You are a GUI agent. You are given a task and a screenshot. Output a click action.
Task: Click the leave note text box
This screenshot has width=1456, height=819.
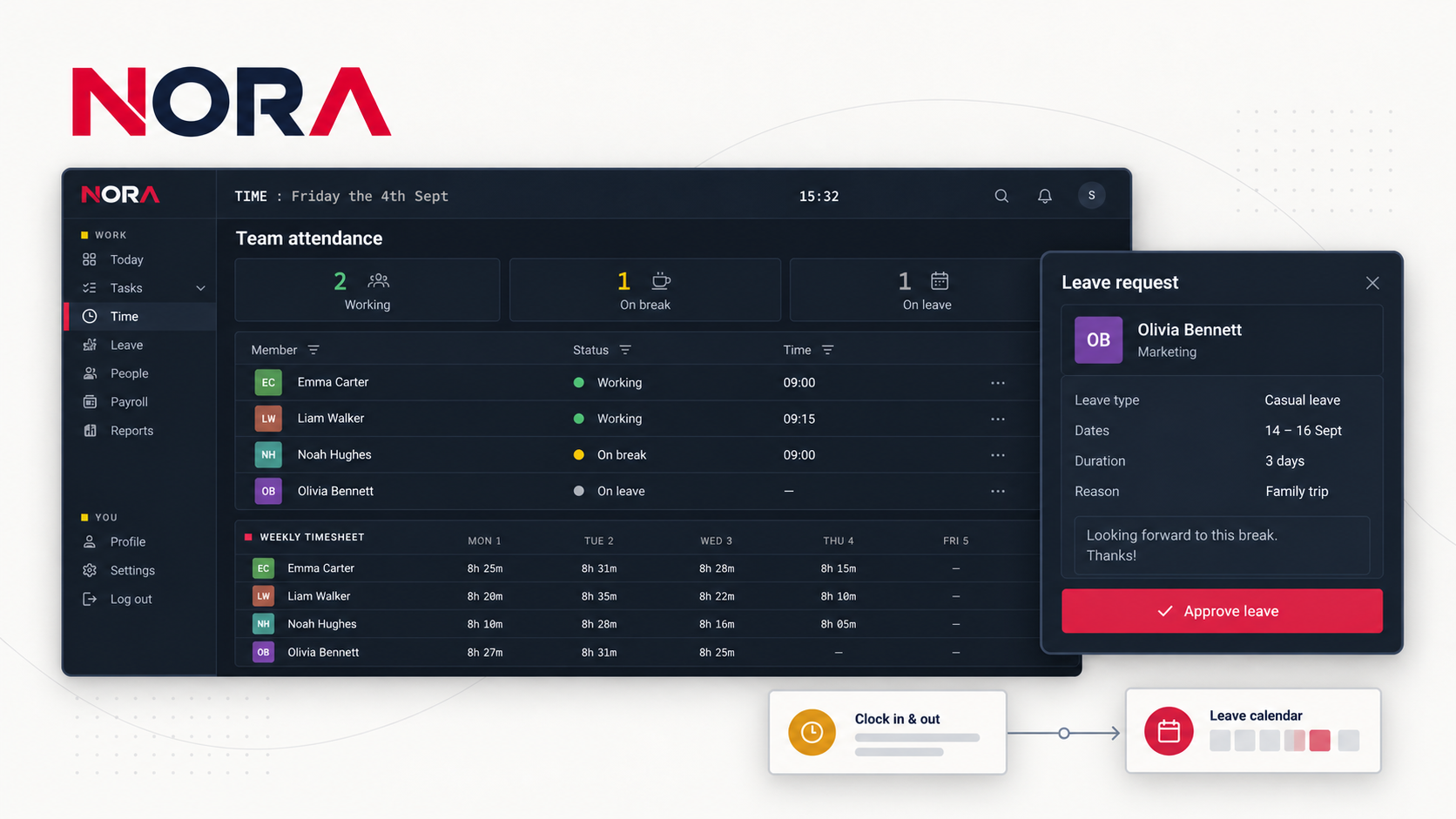1222,546
